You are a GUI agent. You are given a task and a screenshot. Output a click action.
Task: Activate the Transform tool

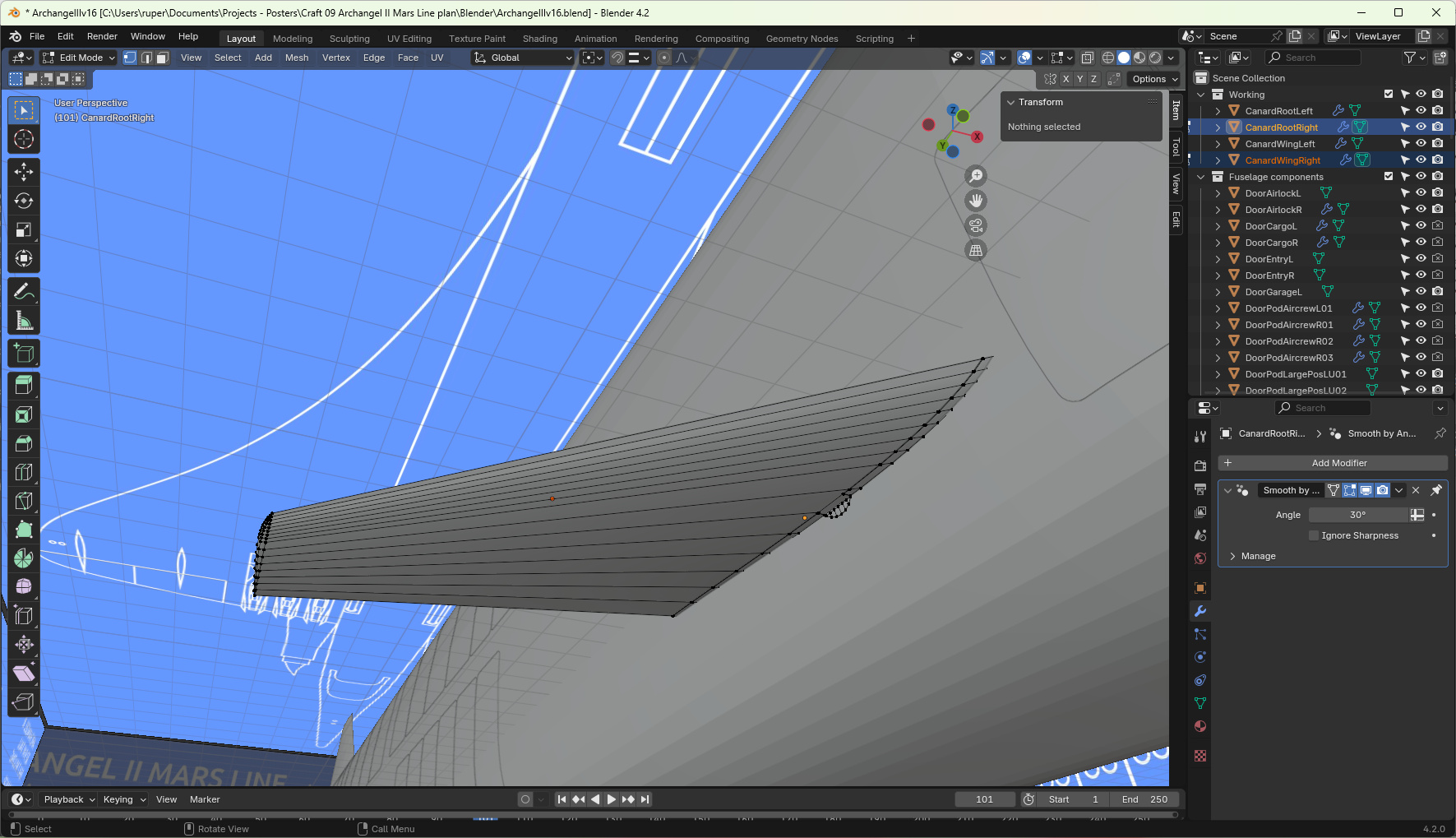coord(24,258)
